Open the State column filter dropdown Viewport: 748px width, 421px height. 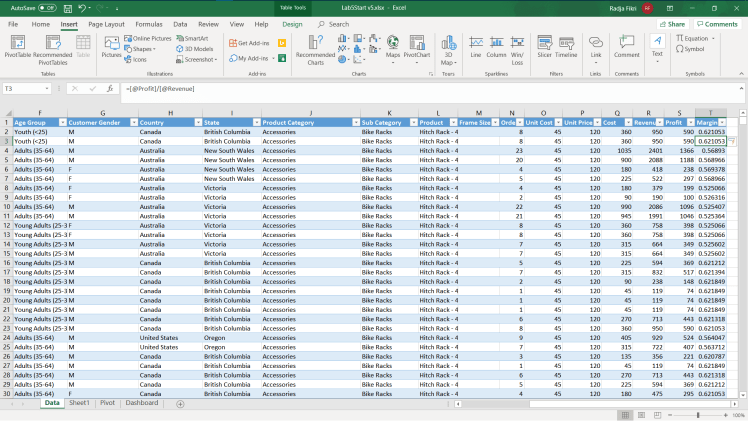256,121
